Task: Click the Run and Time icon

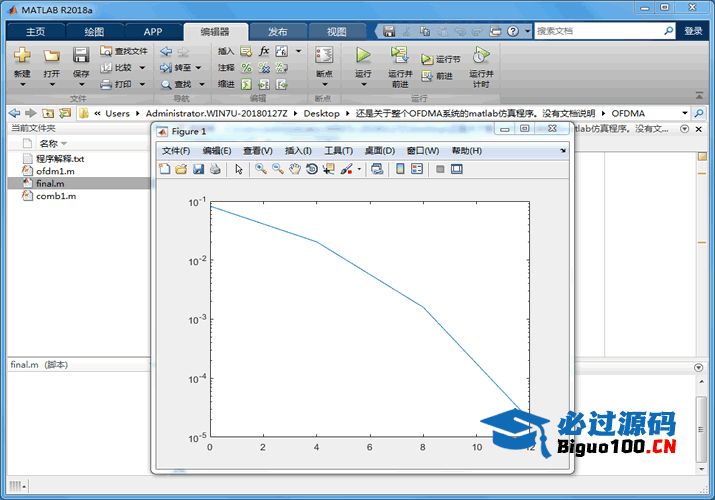Action: (480, 55)
